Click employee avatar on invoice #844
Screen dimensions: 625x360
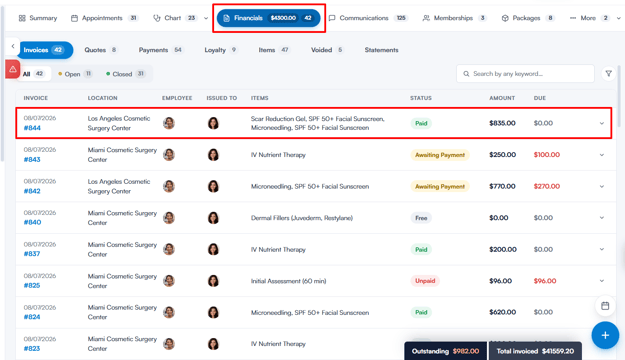coord(169,123)
